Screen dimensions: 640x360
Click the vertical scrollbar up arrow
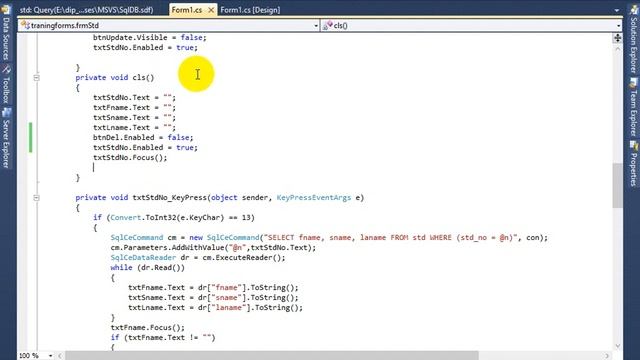618,49
